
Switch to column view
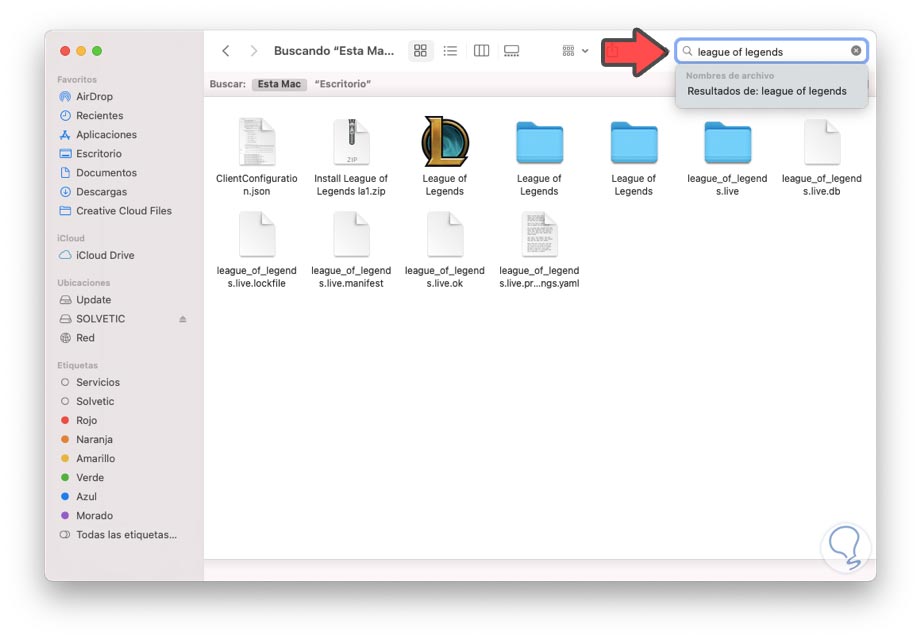[x=481, y=51]
